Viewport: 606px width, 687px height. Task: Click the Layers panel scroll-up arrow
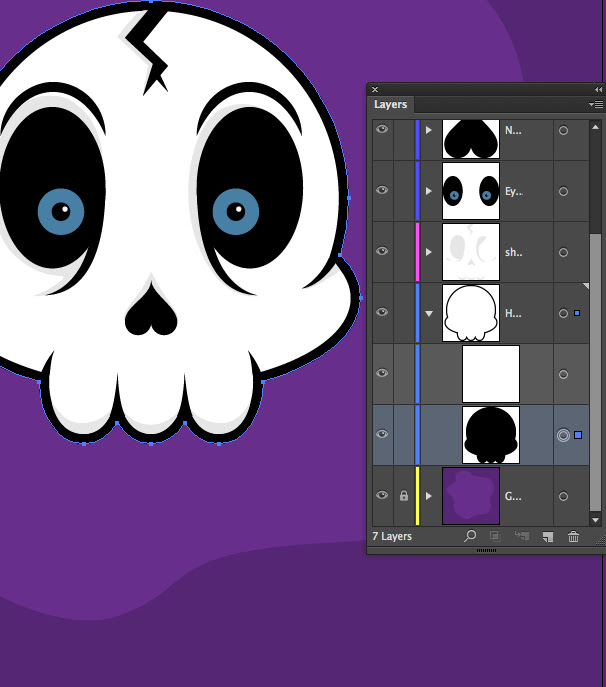click(x=595, y=127)
